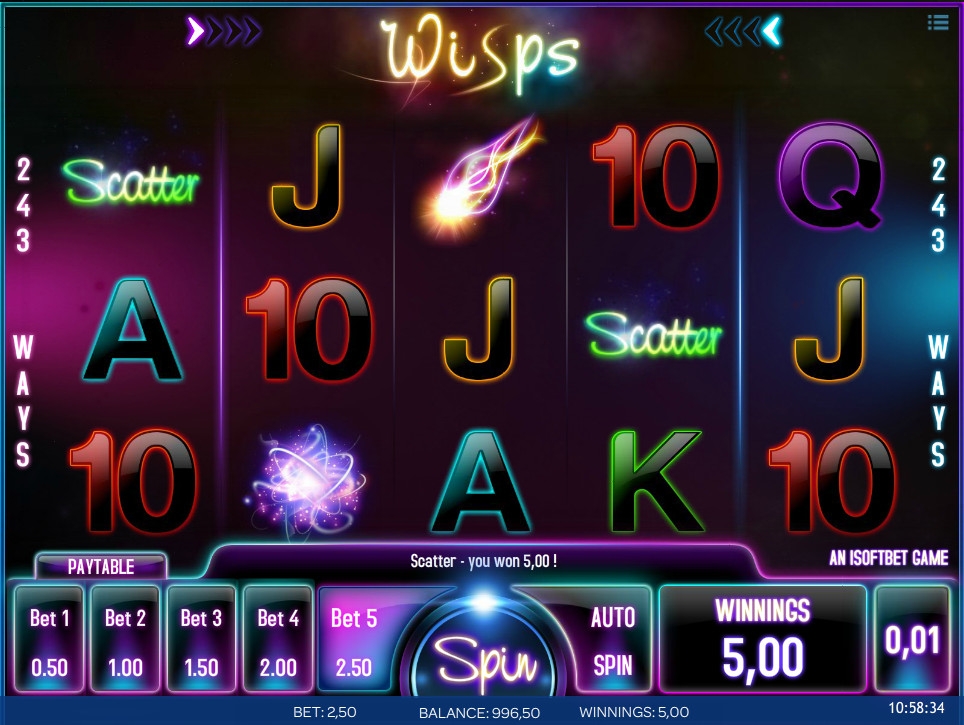Click the green K symbol
Screen dimensions: 964x725
(657, 481)
